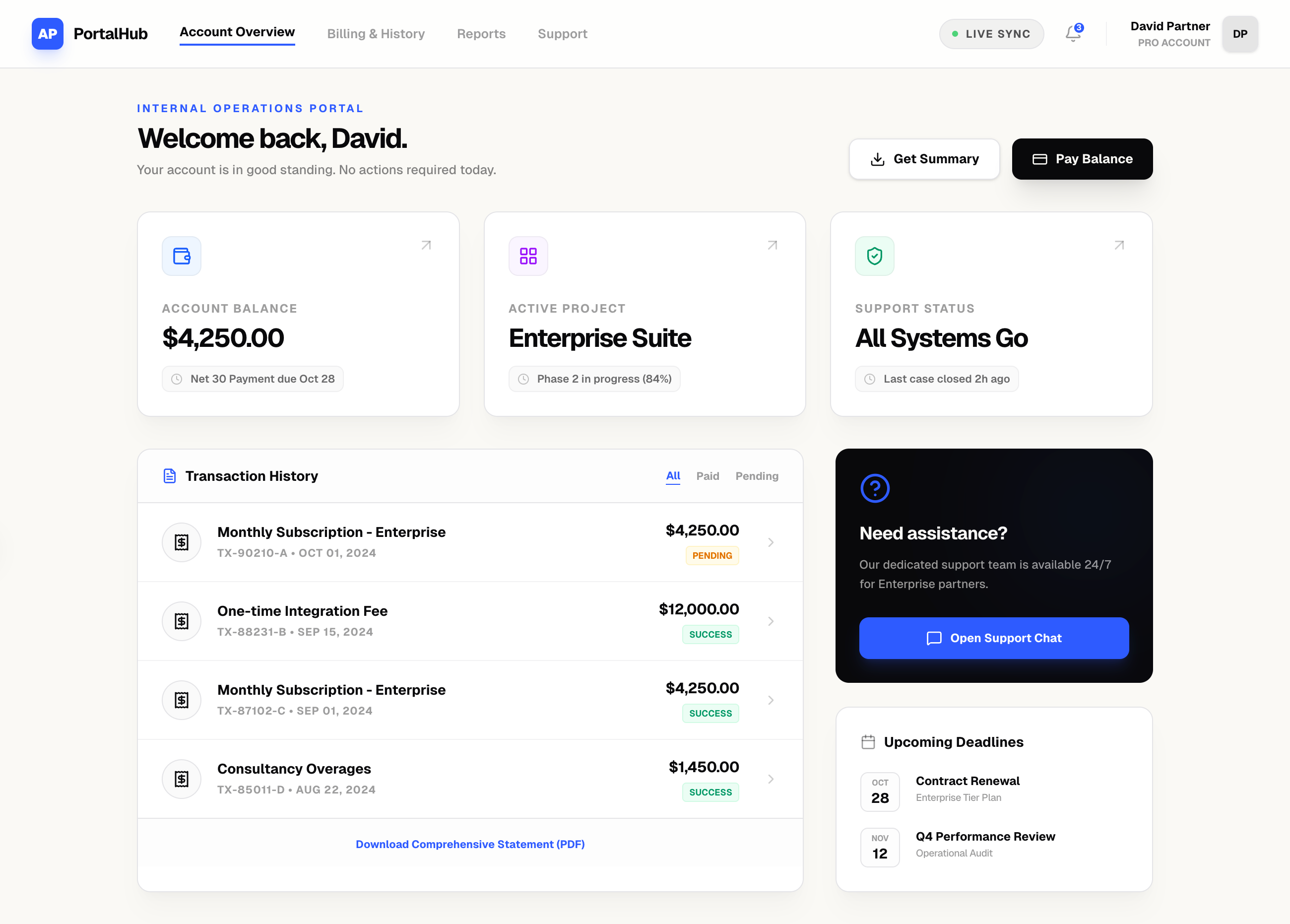Image resolution: width=1290 pixels, height=924 pixels.
Task: Click the Transaction History document icon
Action: click(170, 476)
